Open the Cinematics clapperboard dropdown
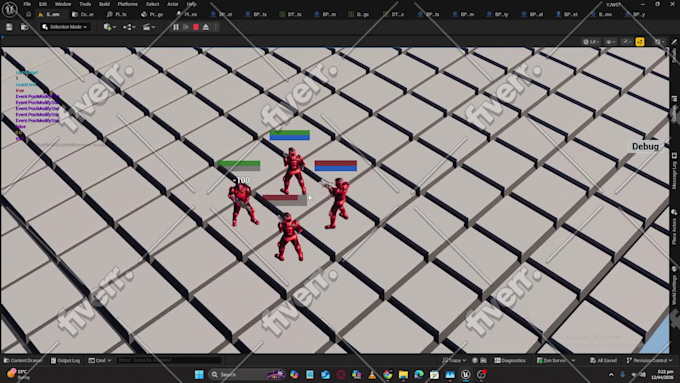 click(x=148, y=27)
